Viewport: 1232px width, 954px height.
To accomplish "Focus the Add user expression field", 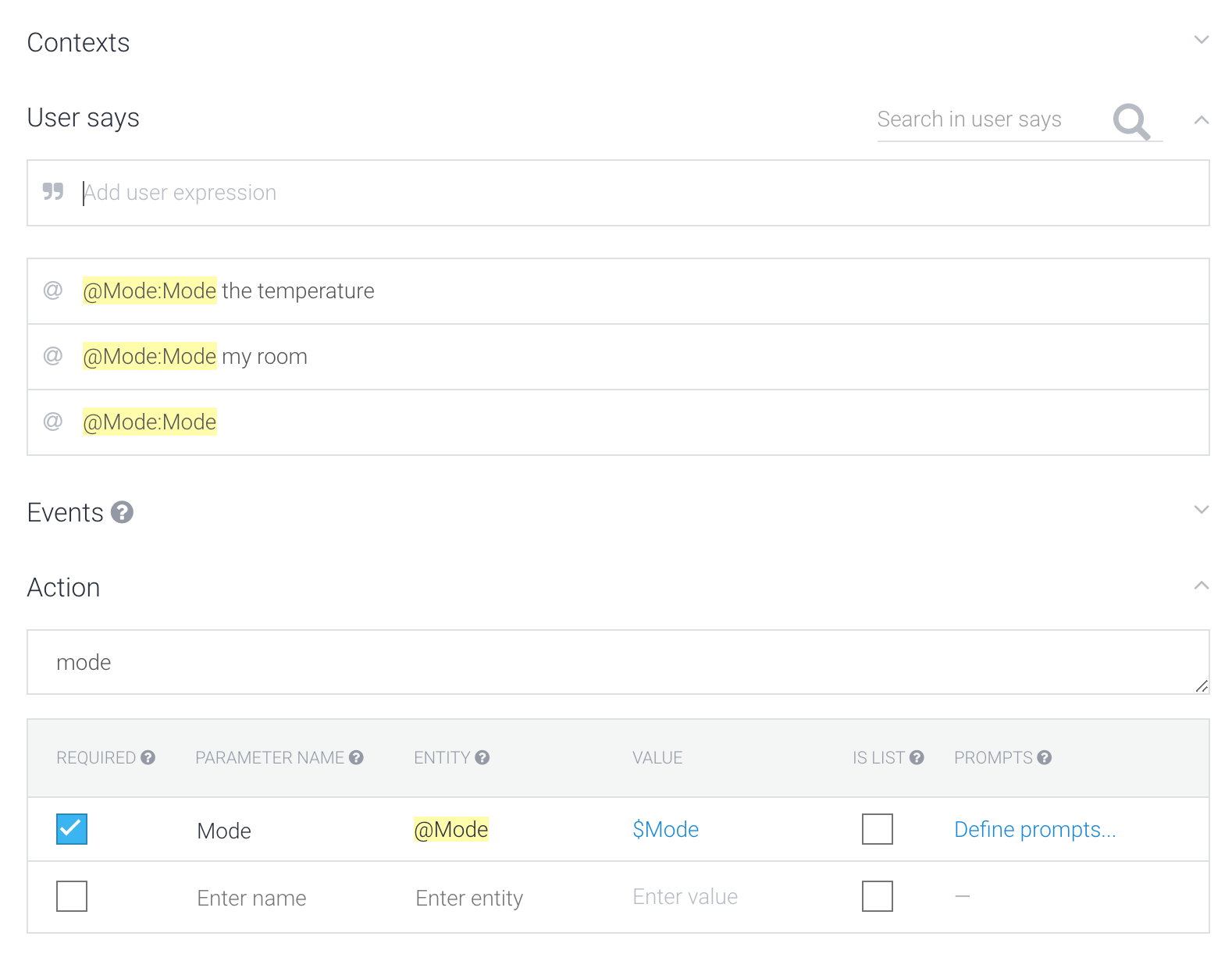I will (x=625, y=193).
